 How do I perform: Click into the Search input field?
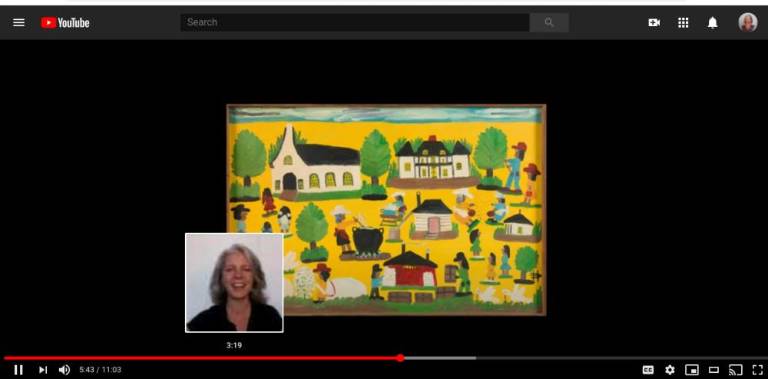(x=355, y=23)
